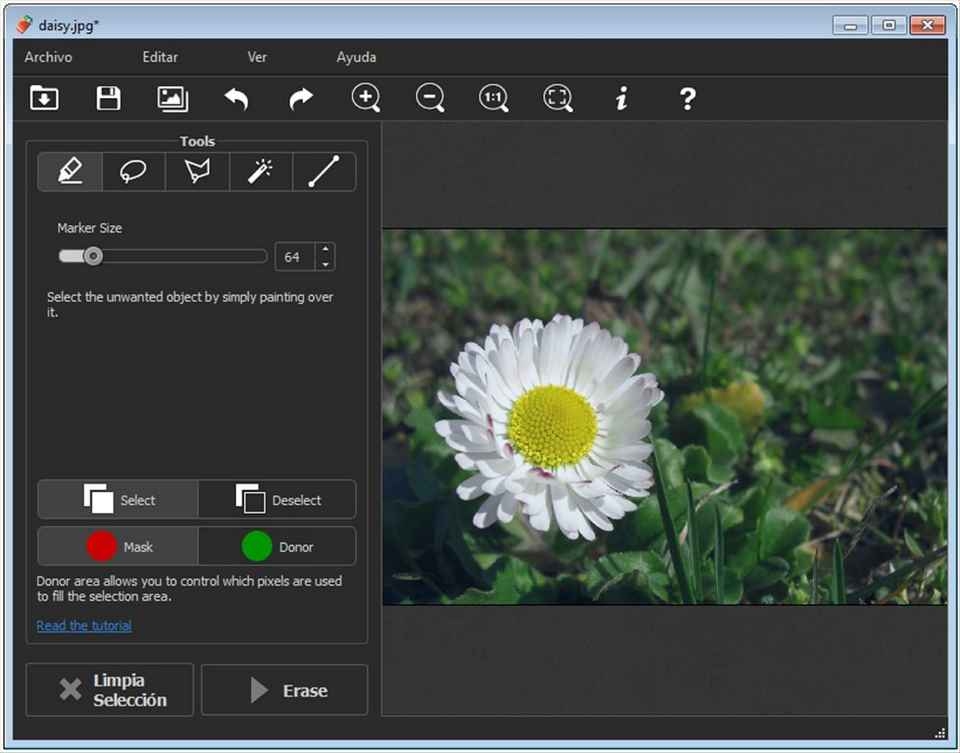The width and height of the screenshot is (960, 753).
Task: Click the Redo arrow icon
Action: click(301, 98)
